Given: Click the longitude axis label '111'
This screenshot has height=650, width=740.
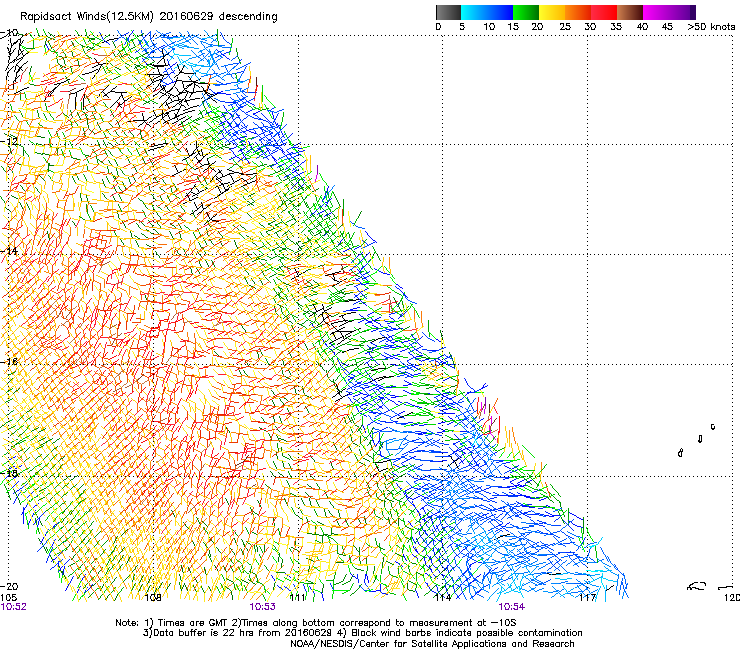Looking at the screenshot, I should (x=297, y=598).
